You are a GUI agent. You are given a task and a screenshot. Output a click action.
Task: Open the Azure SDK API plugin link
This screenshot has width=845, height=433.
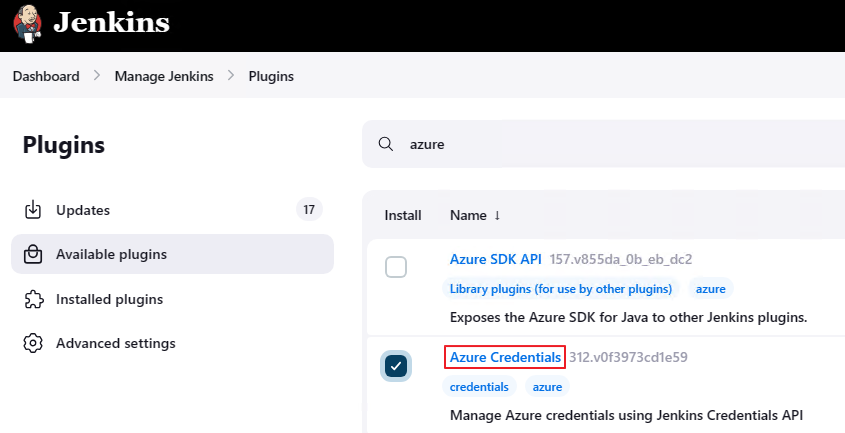click(496, 259)
